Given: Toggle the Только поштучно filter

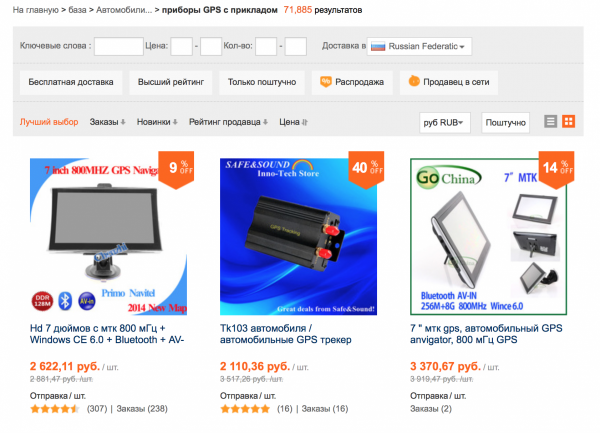Looking at the screenshot, I should pos(262,82).
